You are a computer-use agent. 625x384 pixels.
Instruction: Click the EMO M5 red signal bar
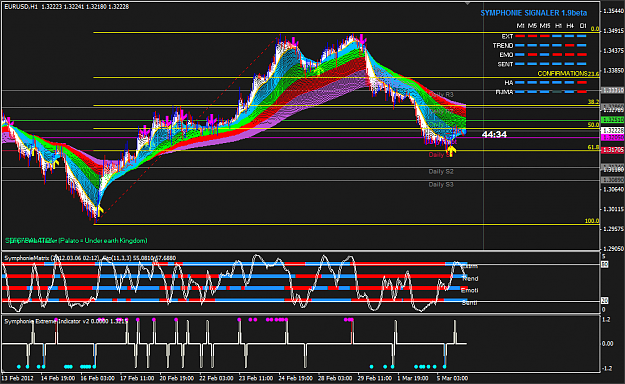coord(532,55)
